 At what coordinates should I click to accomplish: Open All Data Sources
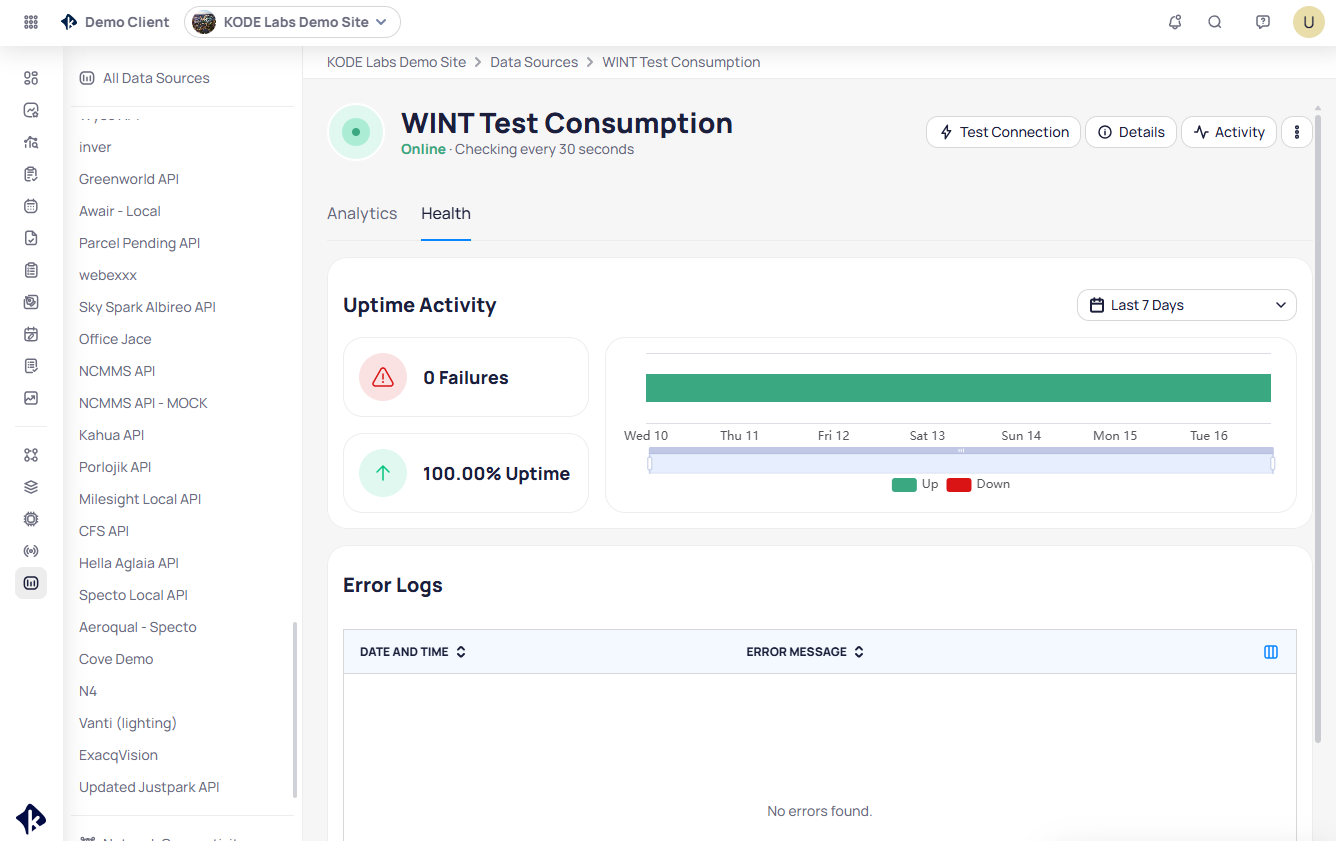(x=145, y=78)
